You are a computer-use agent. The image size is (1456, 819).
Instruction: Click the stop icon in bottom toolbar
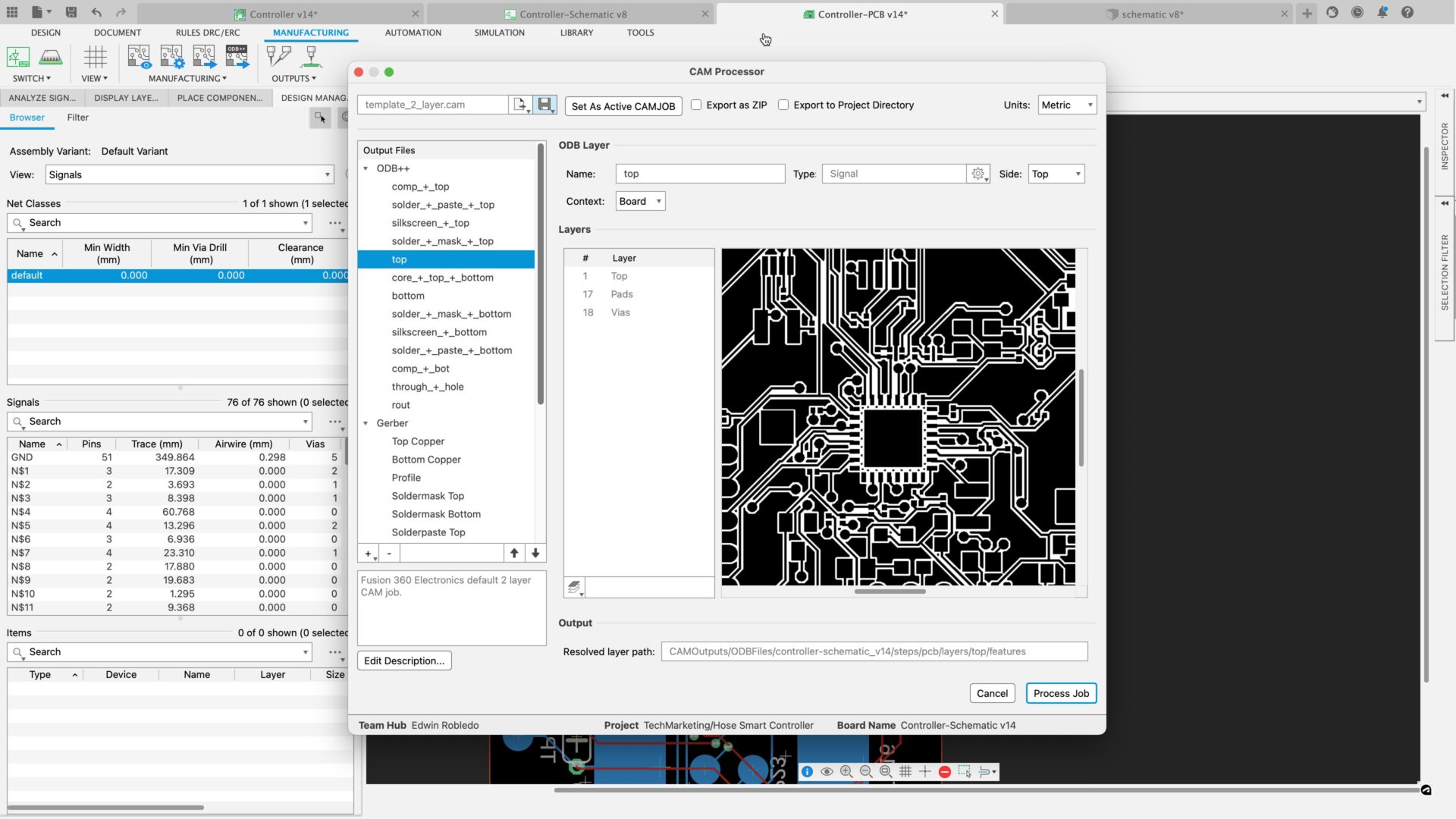click(944, 771)
